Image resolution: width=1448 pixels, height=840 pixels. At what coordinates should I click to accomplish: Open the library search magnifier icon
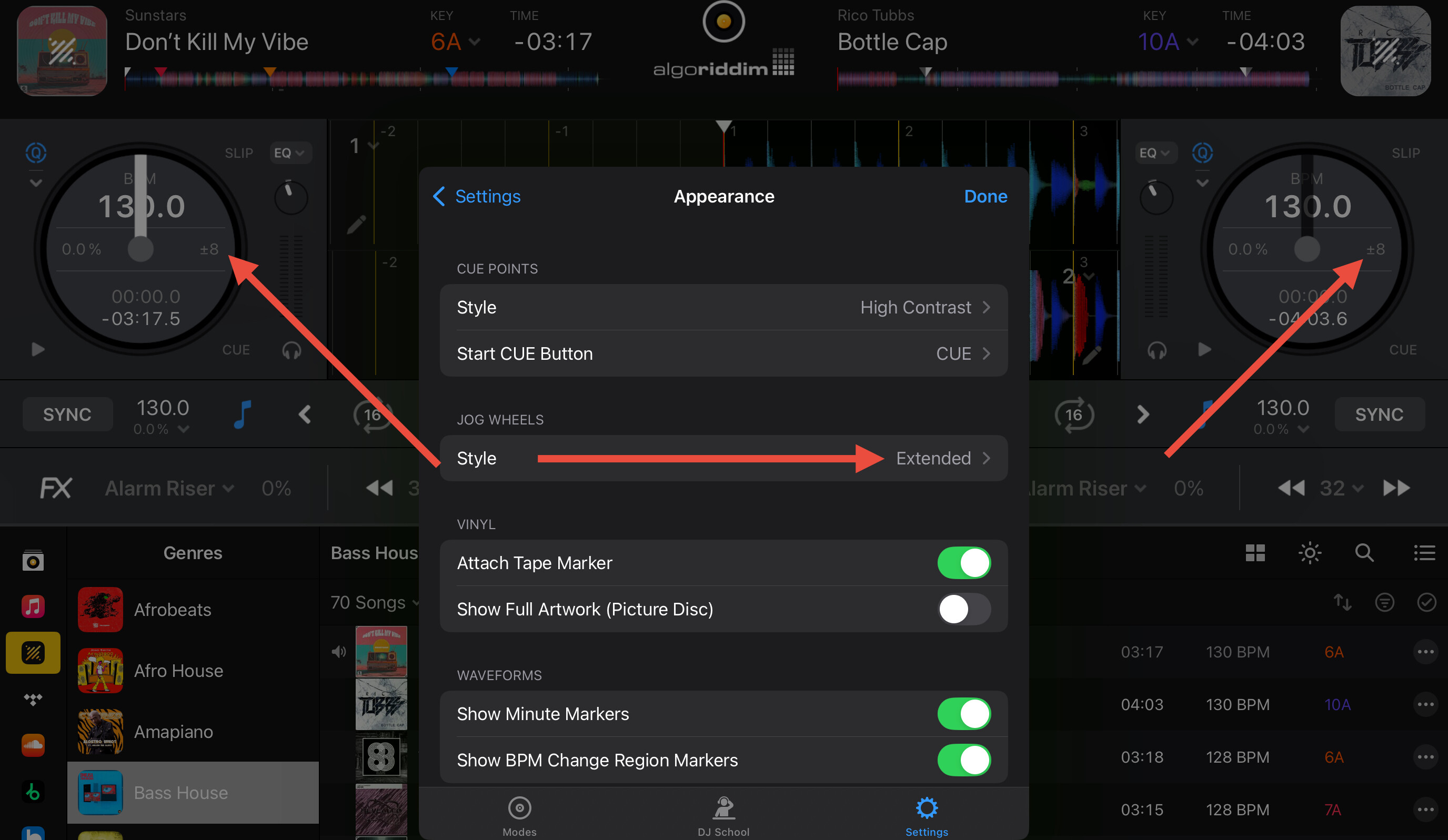[1364, 553]
